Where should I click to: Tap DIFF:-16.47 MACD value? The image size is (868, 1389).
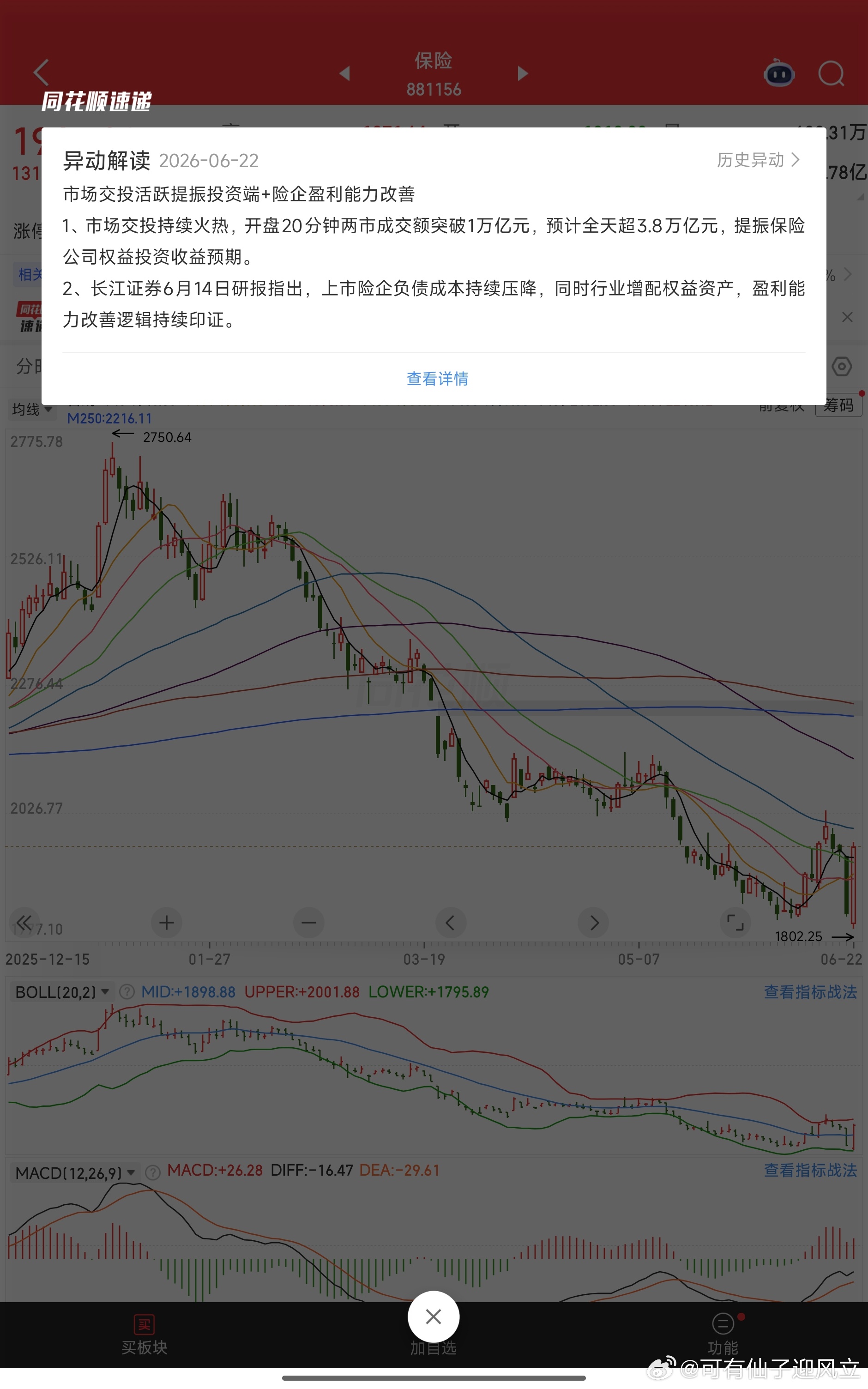coord(312,1170)
